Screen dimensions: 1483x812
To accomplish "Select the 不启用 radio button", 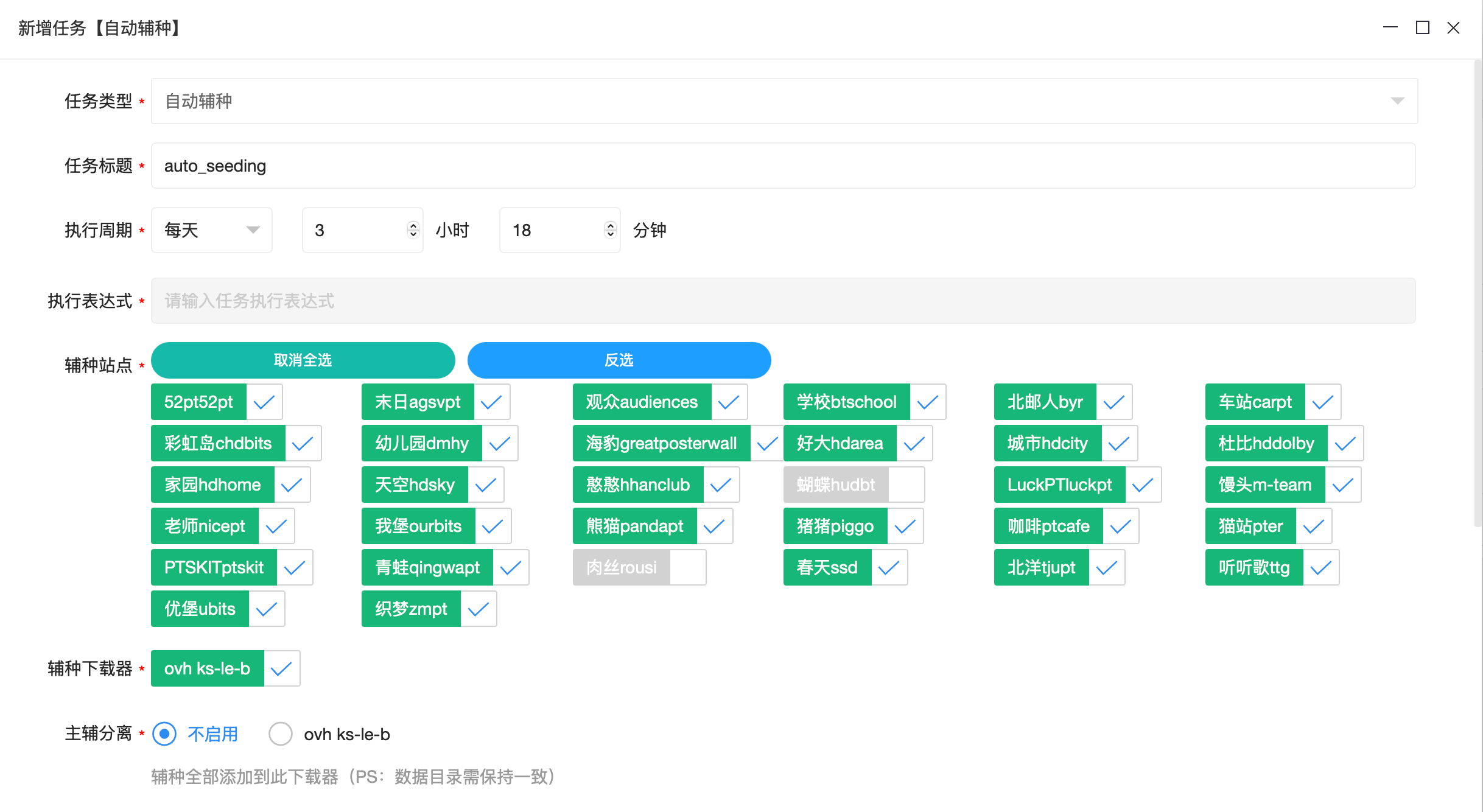I will point(164,734).
